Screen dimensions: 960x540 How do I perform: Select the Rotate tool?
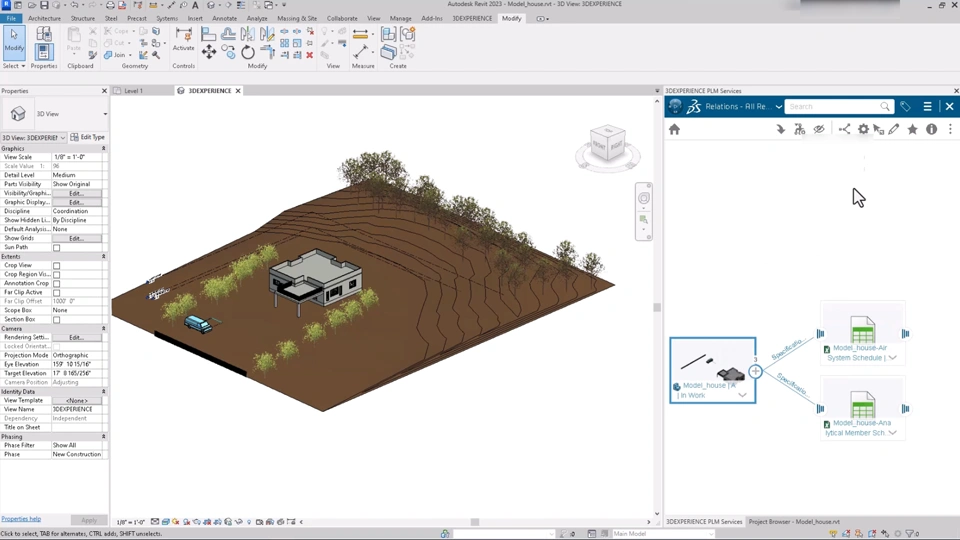pyautogui.click(x=247, y=52)
